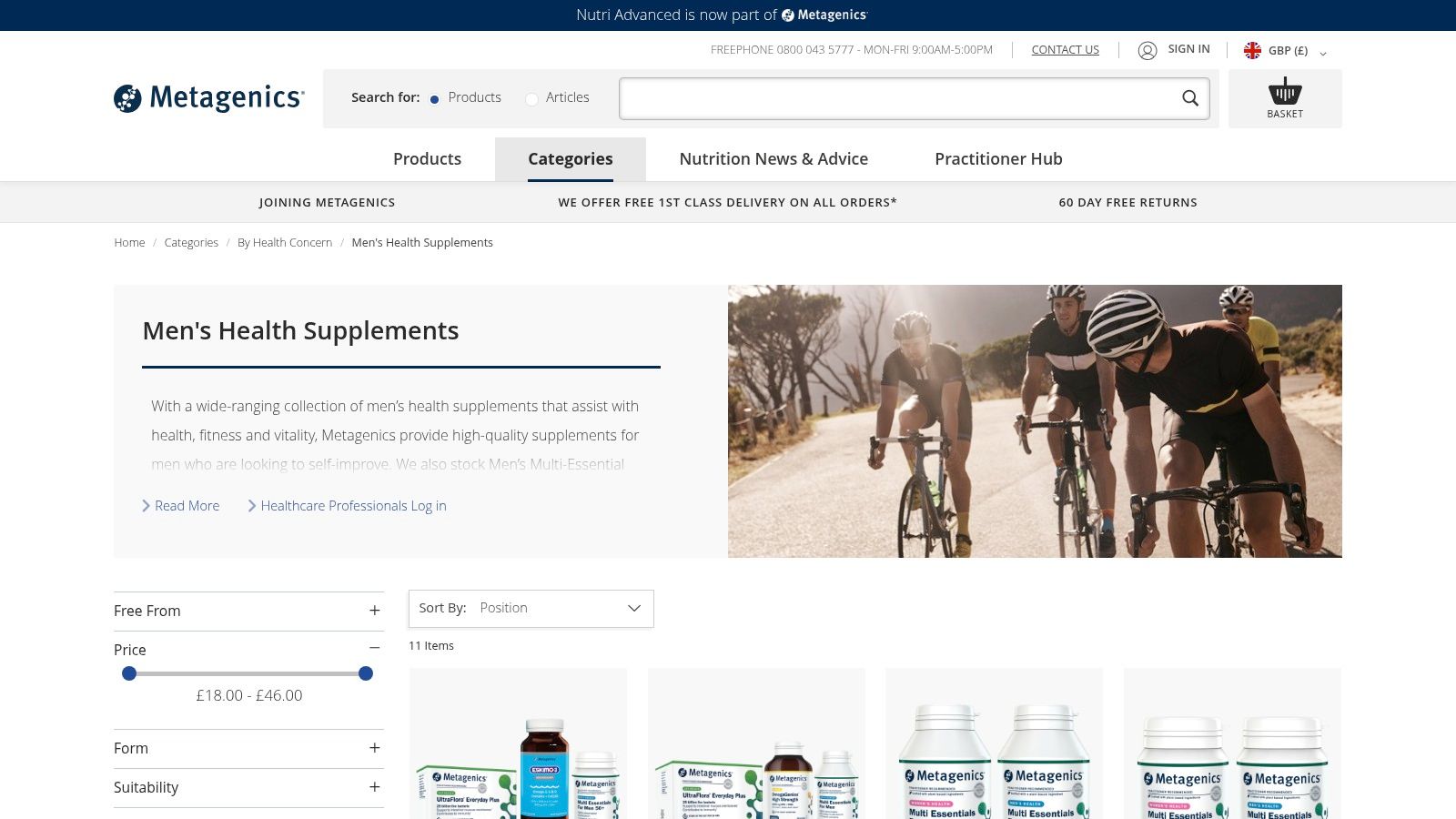Open the Practitioner Hub menu
The image size is (1456, 819).
(998, 159)
